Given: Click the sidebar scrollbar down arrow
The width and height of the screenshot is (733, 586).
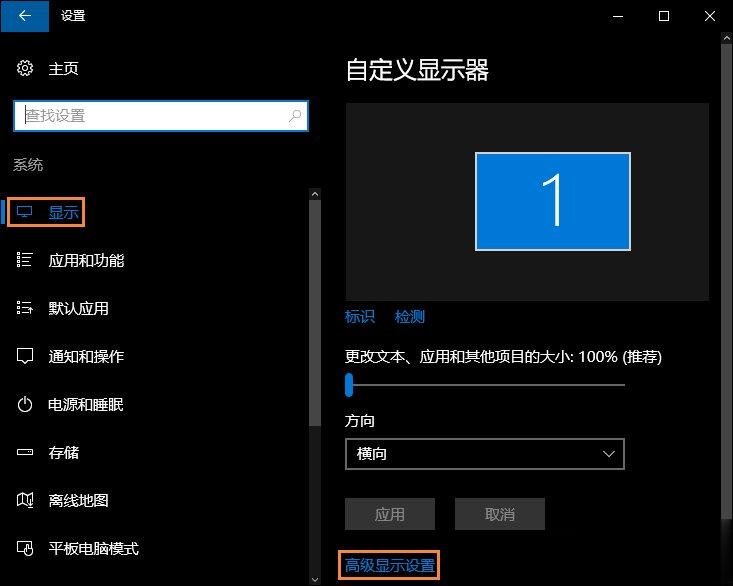Looking at the screenshot, I should click(x=315, y=579).
